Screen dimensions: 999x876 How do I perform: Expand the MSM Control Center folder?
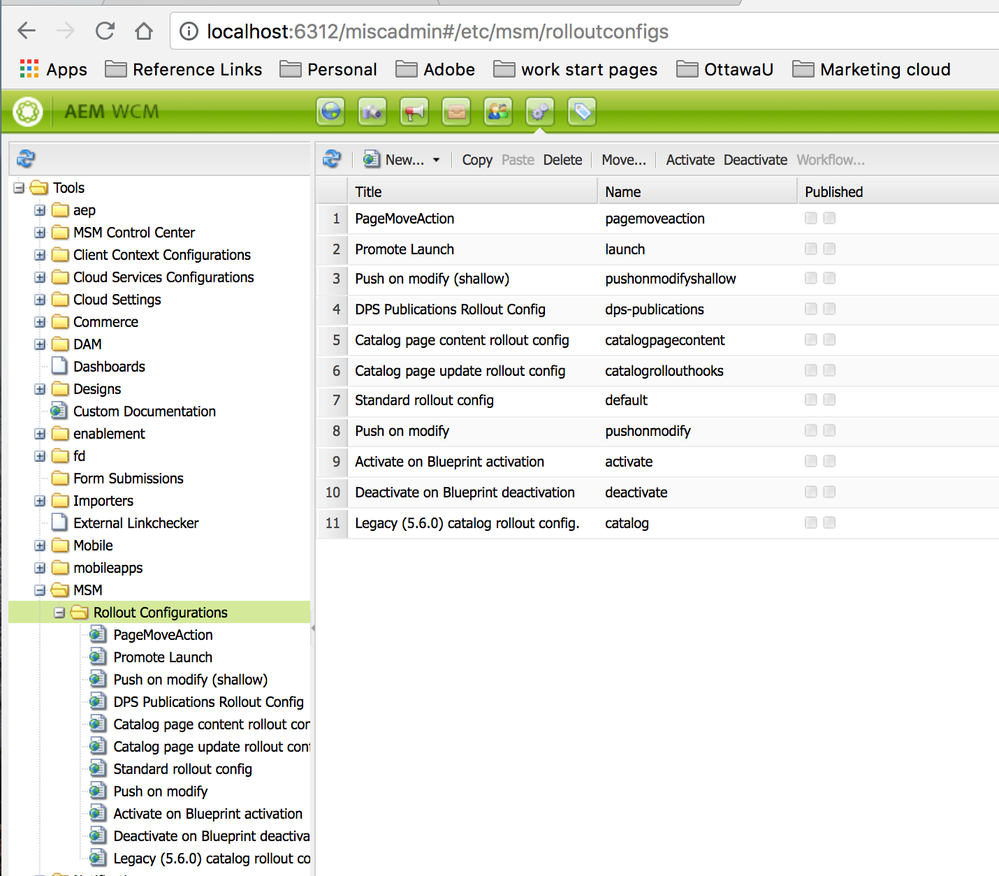pyautogui.click(x=40, y=233)
